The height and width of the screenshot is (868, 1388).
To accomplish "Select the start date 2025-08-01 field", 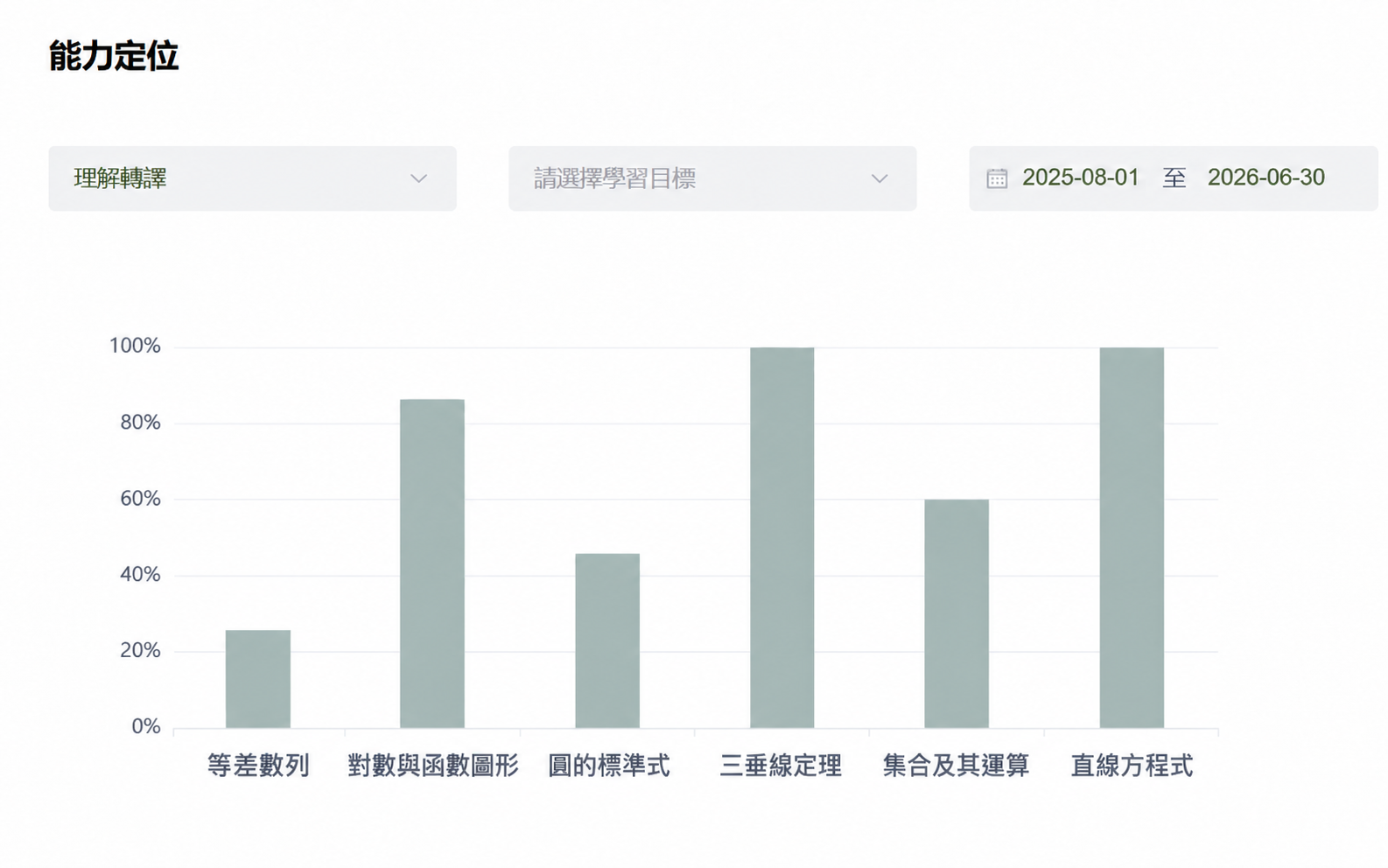I will 1081,178.
